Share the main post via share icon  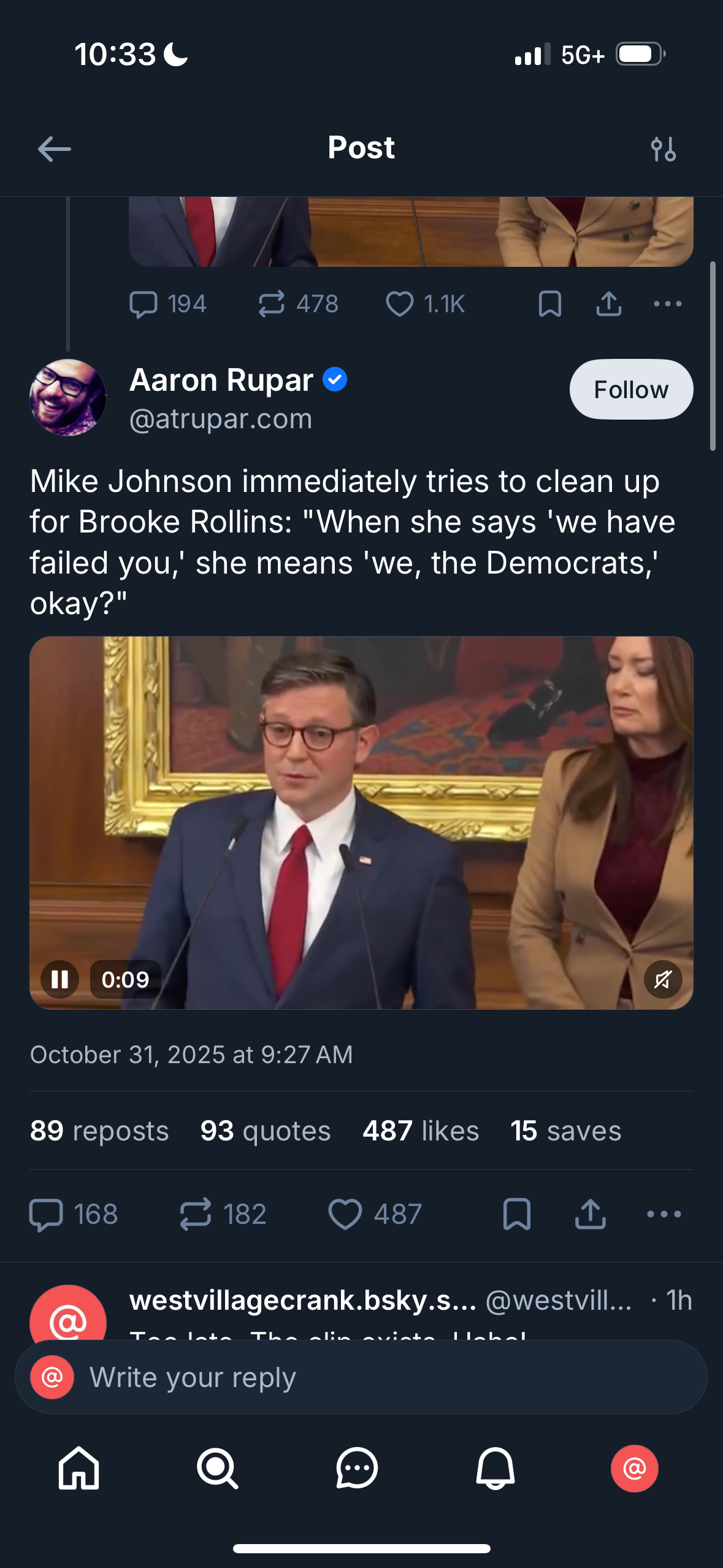pyautogui.click(x=590, y=1215)
